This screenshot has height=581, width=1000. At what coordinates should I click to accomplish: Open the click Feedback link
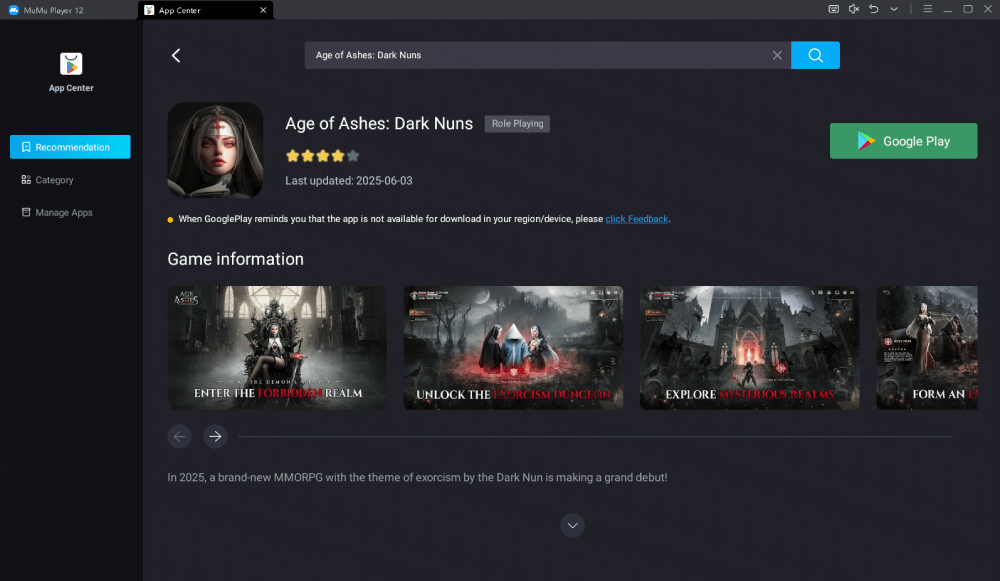tap(636, 219)
